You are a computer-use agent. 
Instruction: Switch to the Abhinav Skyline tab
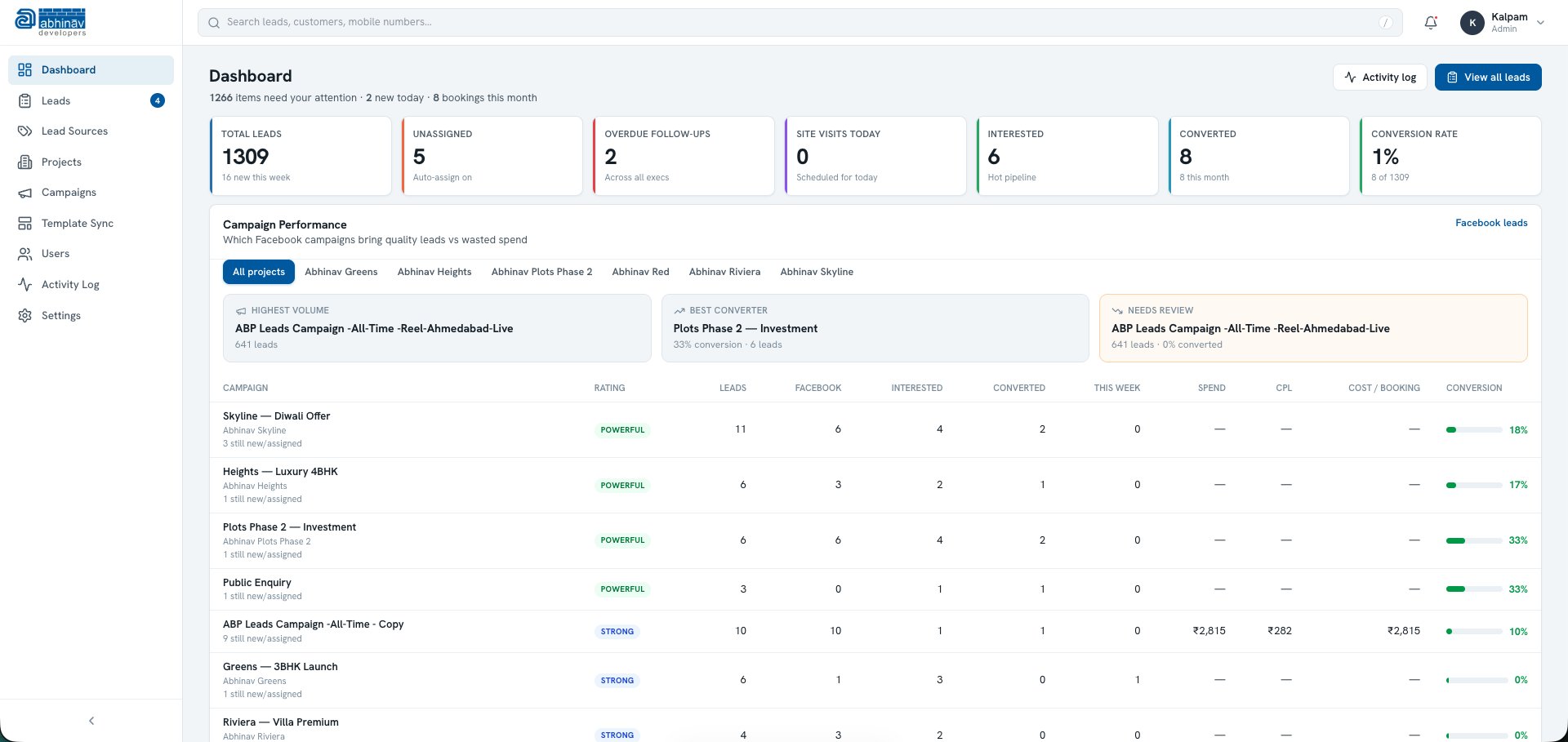pos(817,272)
